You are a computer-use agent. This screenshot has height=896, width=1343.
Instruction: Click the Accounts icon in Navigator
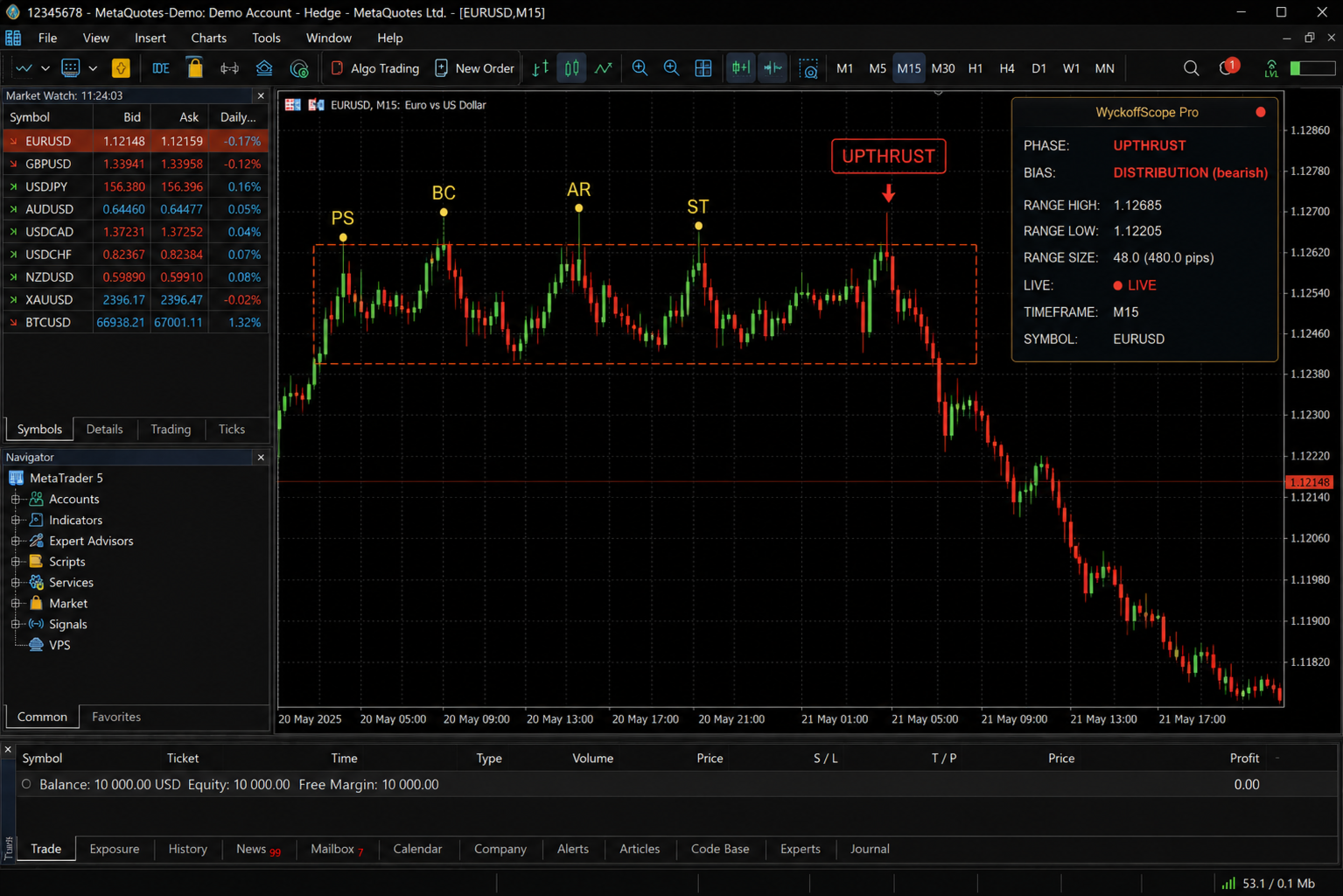[x=37, y=499]
